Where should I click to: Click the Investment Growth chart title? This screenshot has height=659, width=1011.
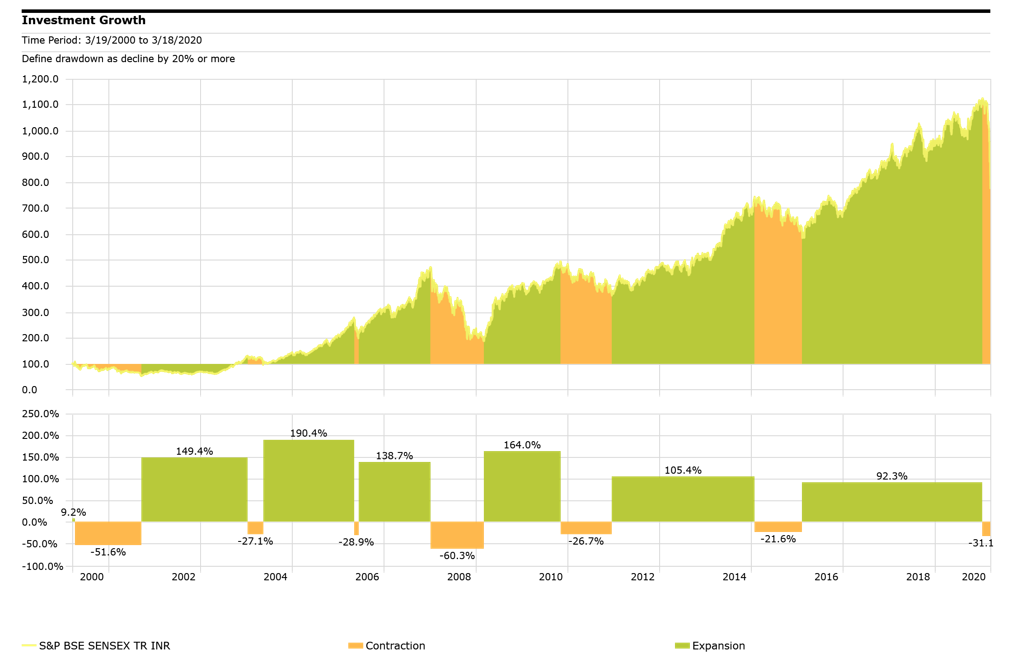(83, 20)
